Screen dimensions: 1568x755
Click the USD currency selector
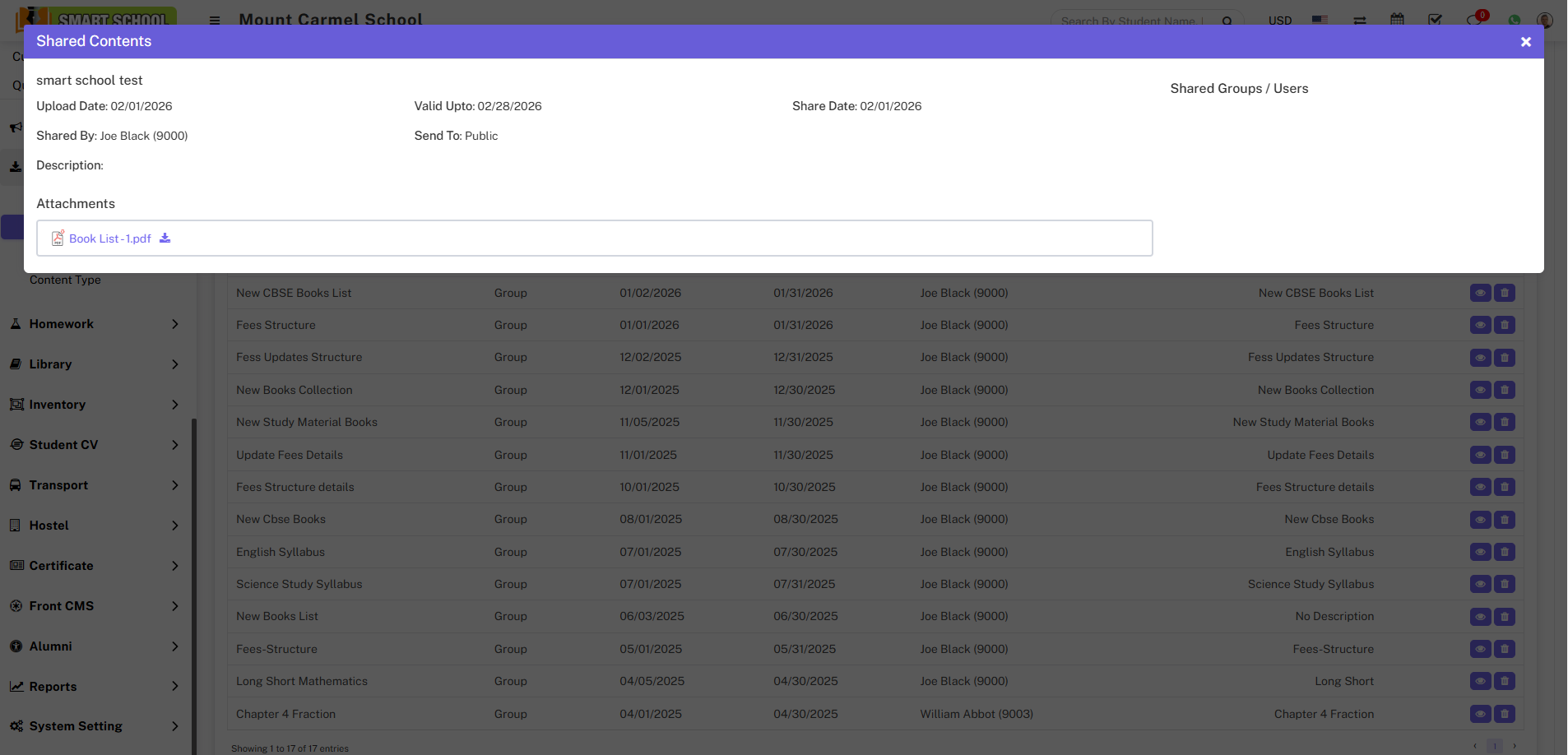click(1279, 21)
